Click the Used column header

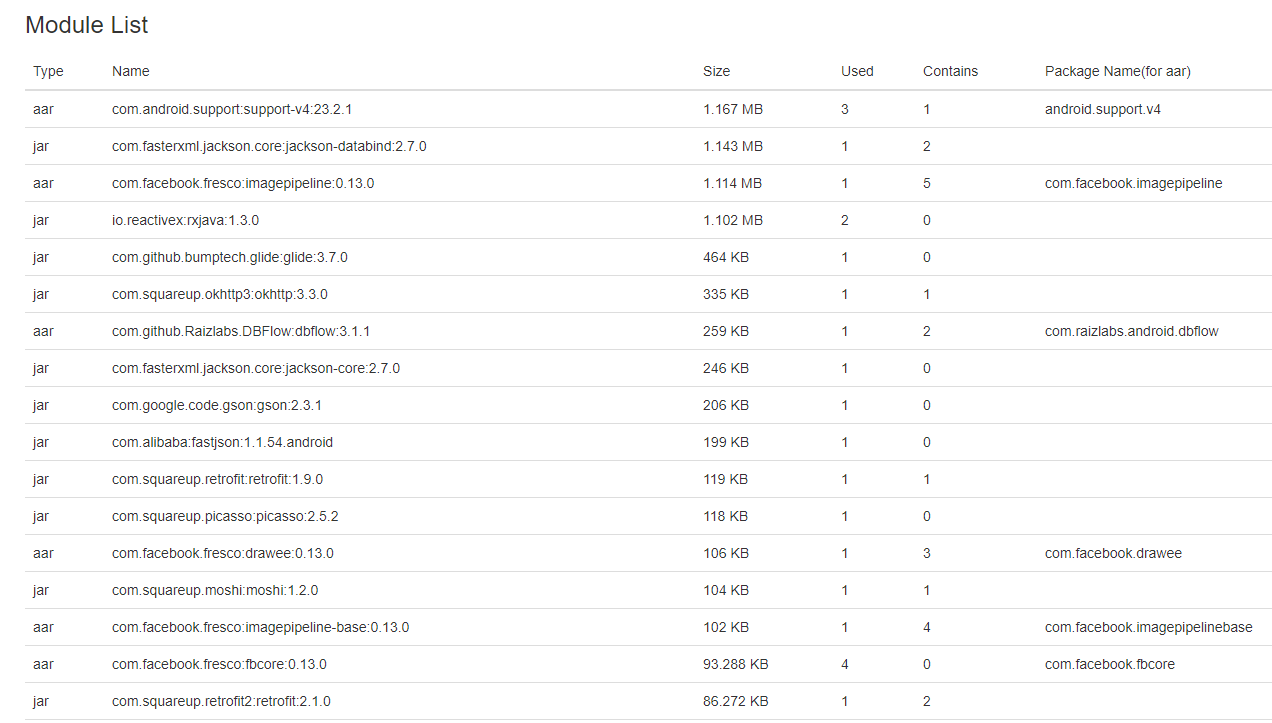(857, 71)
